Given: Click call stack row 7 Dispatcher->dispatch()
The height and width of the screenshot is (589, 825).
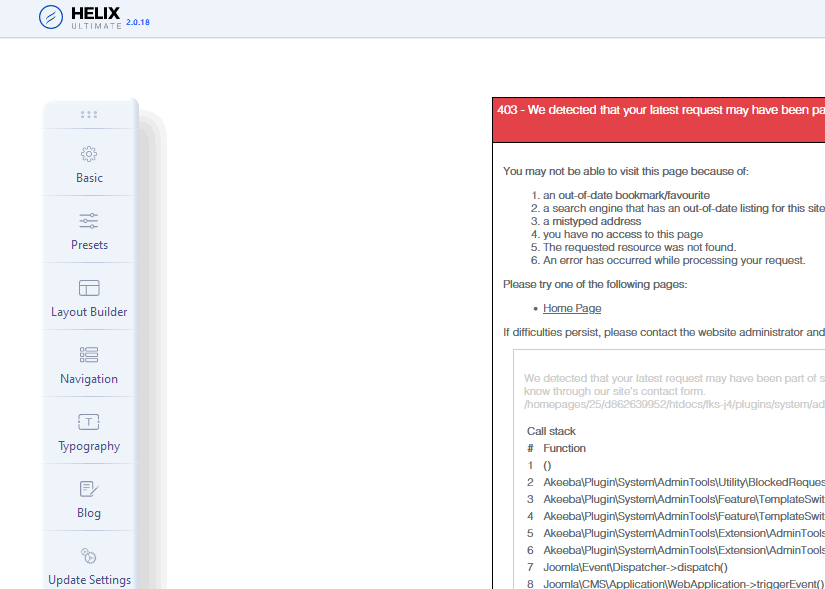Looking at the screenshot, I should tap(635, 567).
